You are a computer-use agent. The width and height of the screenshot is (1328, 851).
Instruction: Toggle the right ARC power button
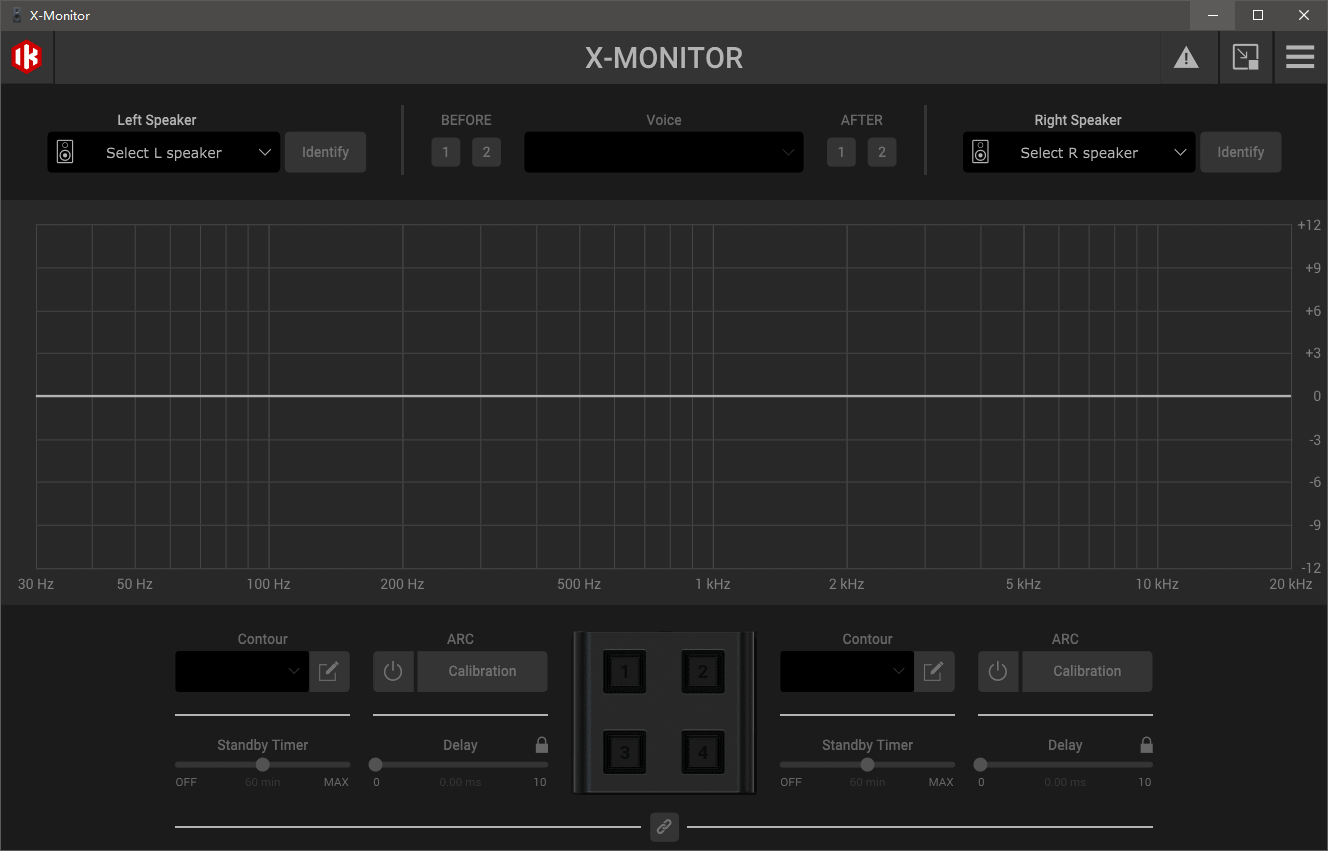[998, 672]
